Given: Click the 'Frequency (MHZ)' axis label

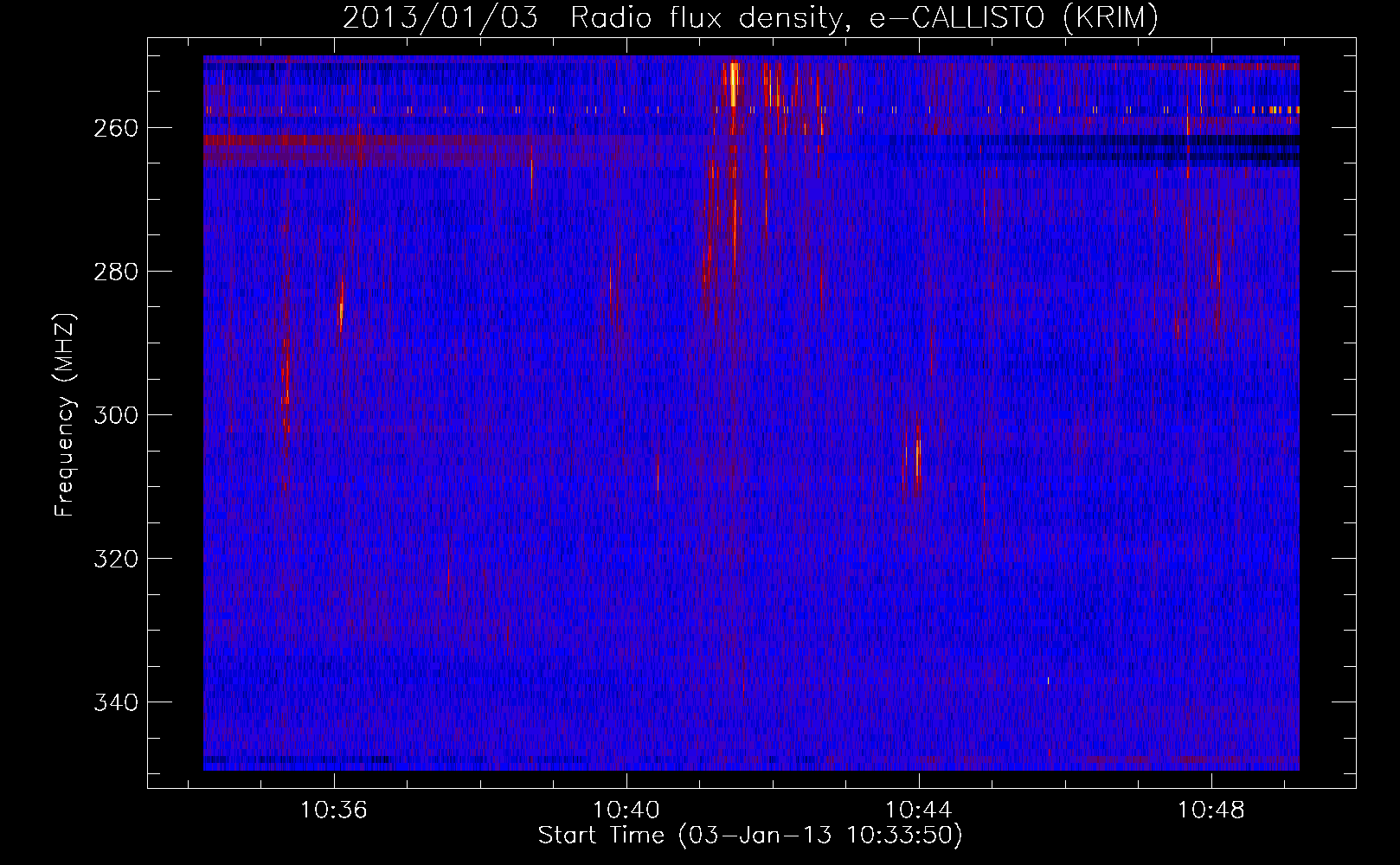Looking at the screenshot, I should click(x=65, y=415).
